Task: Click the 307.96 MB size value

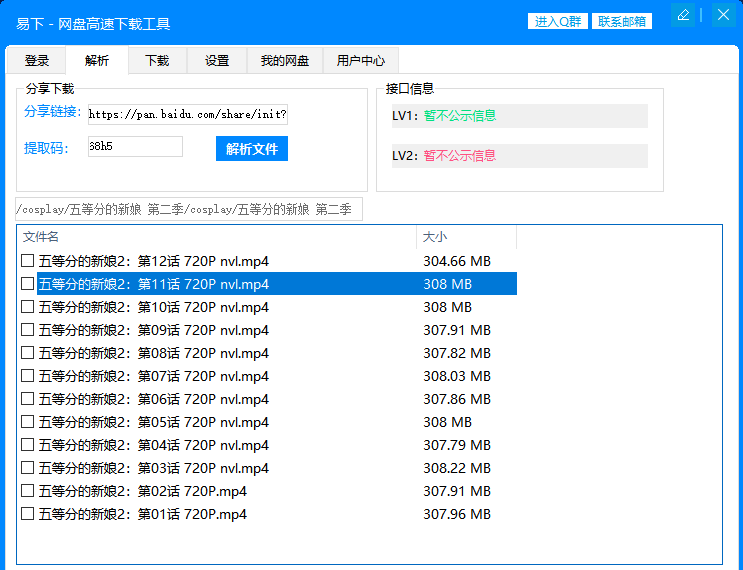Action: [x=457, y=514]
